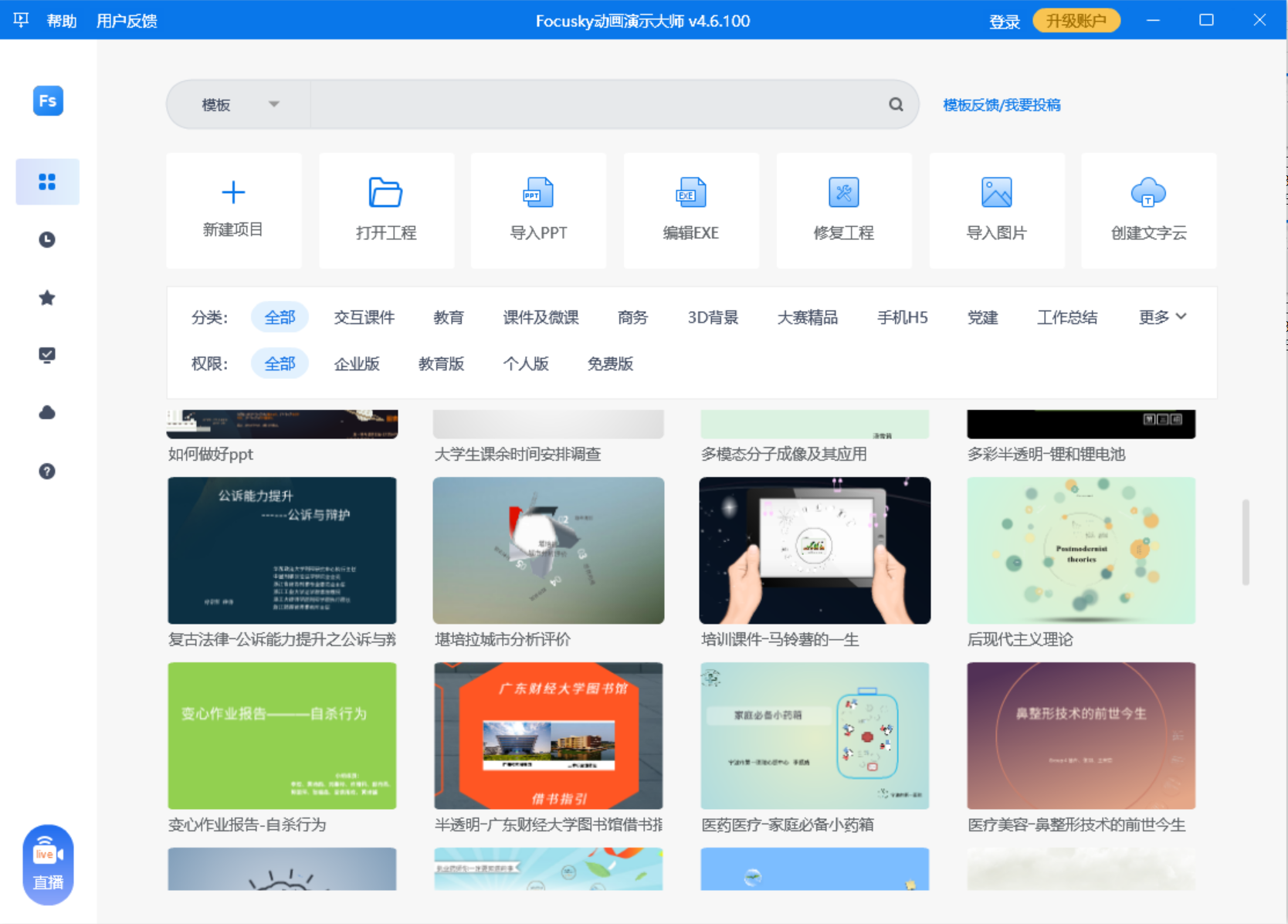Filter by 工作总结 category

(1067, 317)
